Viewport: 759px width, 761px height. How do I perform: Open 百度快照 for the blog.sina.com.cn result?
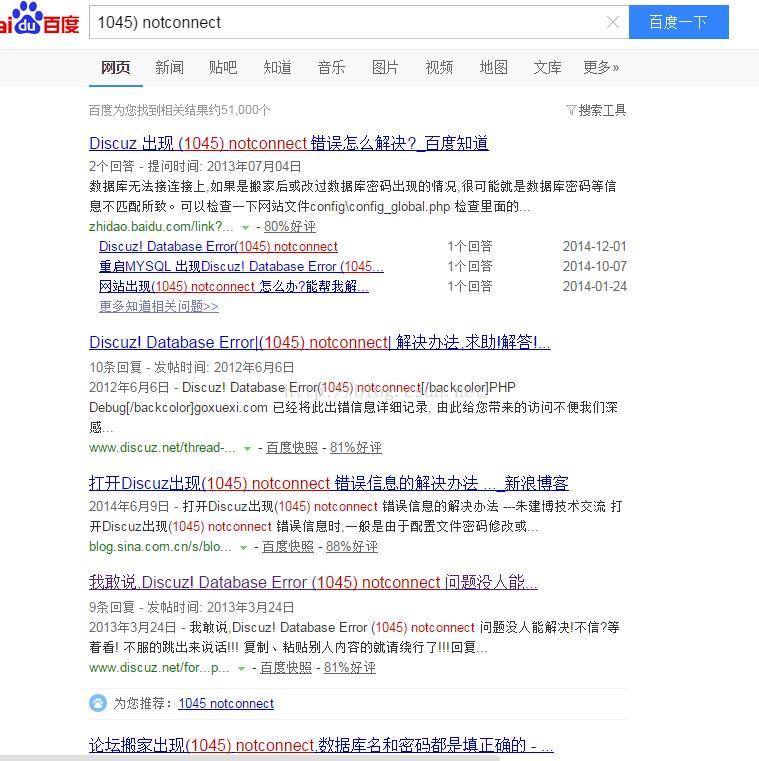(288, 546)
